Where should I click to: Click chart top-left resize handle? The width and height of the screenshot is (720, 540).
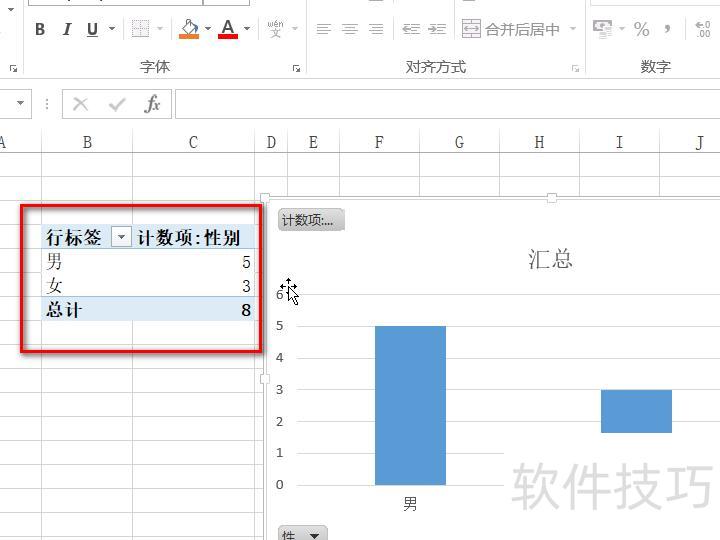(x=265, y=198)
